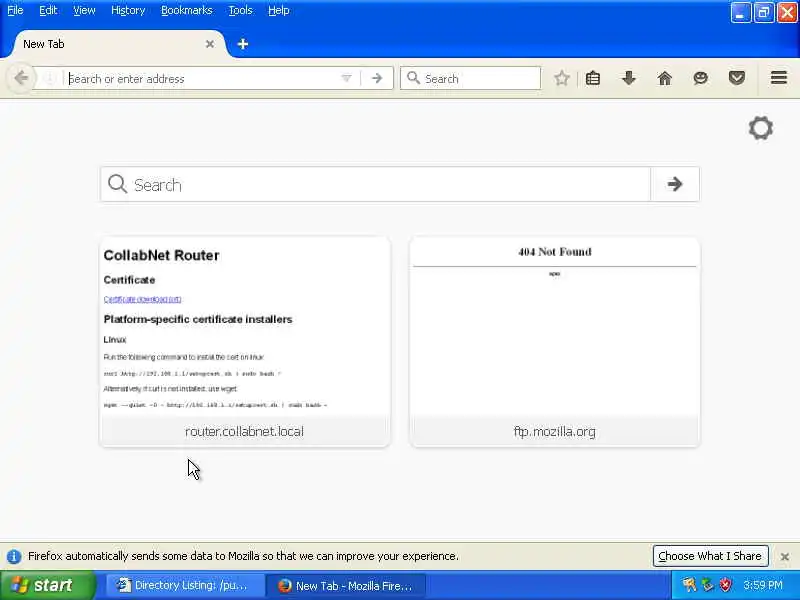Expand the address bar history dropdown
The width and height of the screenshot is (800, 600).
[346, 79]
